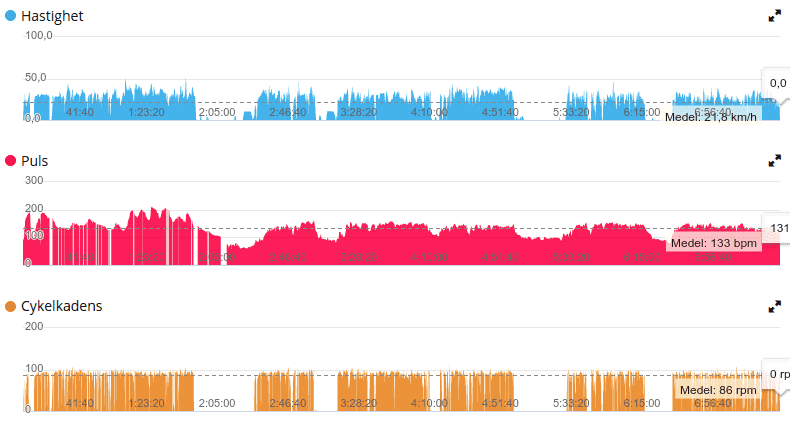Click the Medel: 86 rpm average label
The width and height of the screenshot is (808, 424).
(x=715, y=389)
